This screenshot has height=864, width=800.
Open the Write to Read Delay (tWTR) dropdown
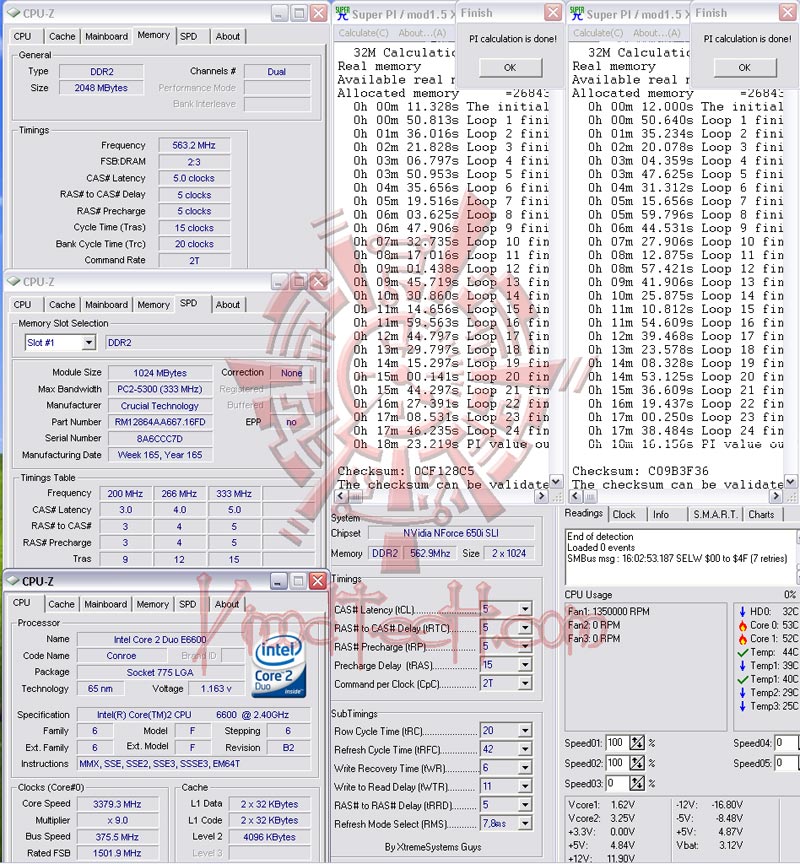coord(525,786)
